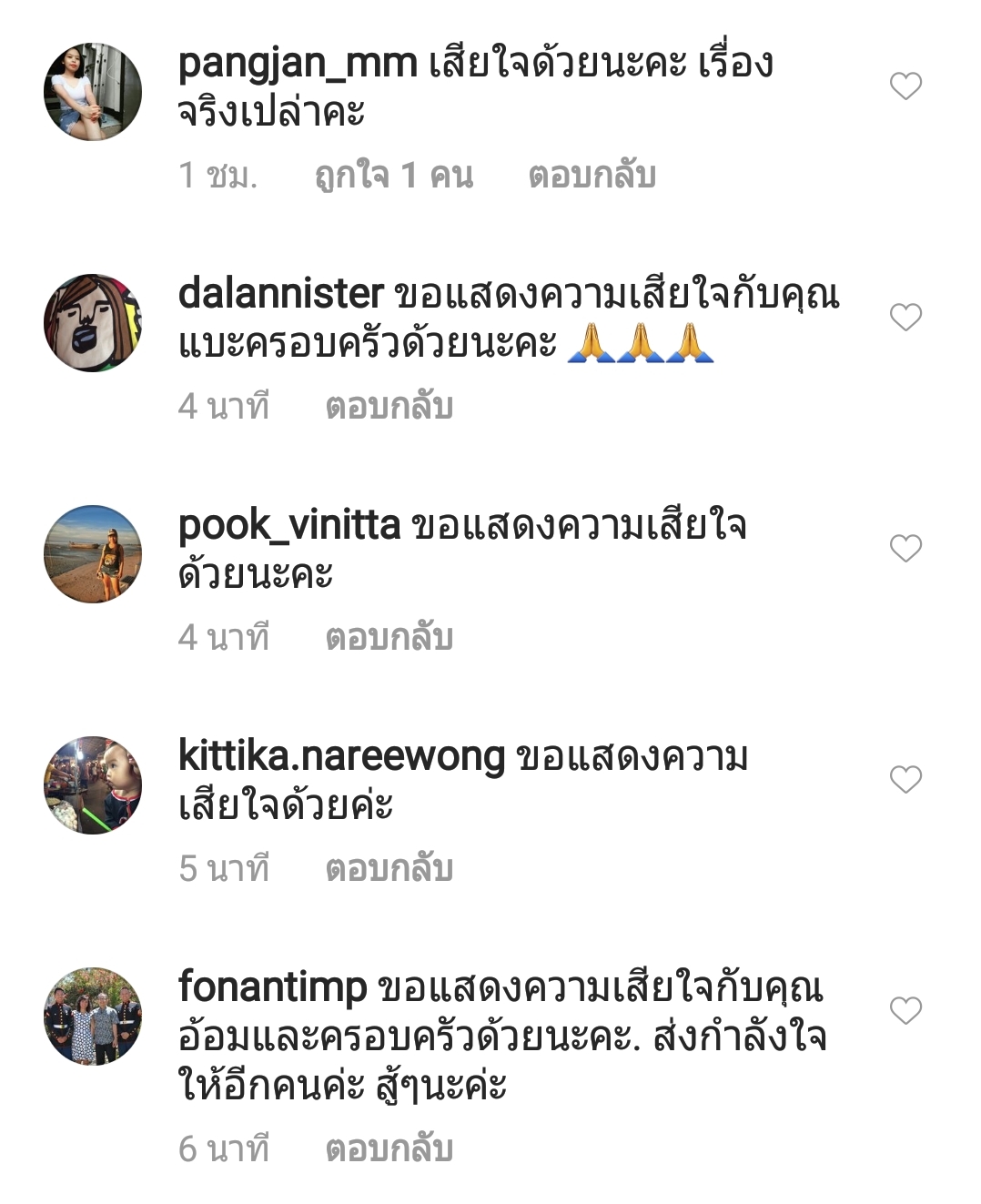Screen dimensions: 981x1204
Task: Open the kittika.nareewong username link
Action: (341, 757)
